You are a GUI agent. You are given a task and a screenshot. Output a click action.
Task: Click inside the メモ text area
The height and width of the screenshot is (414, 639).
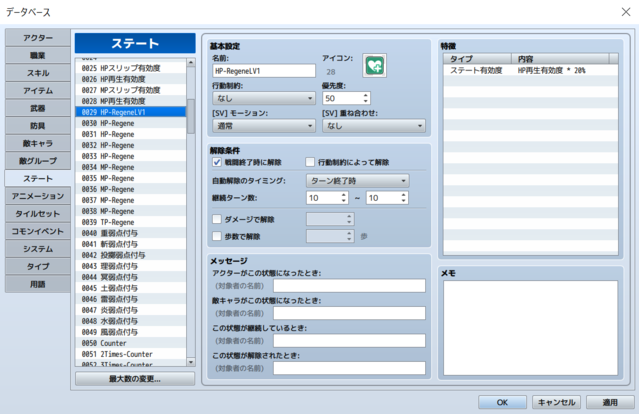[x=531, y=328]
